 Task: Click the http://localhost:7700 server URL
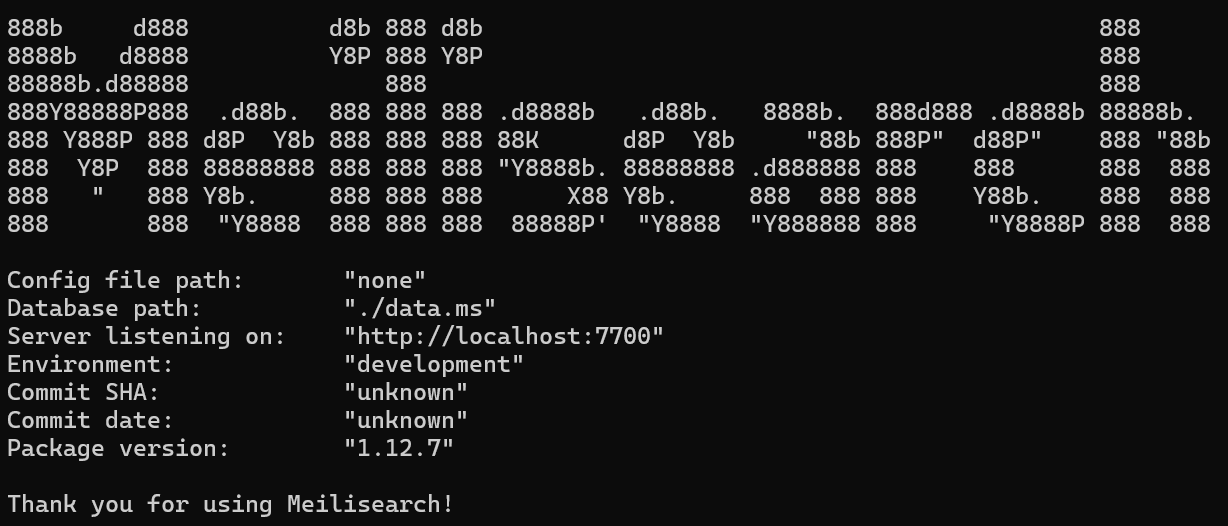[x=504, y=336]
